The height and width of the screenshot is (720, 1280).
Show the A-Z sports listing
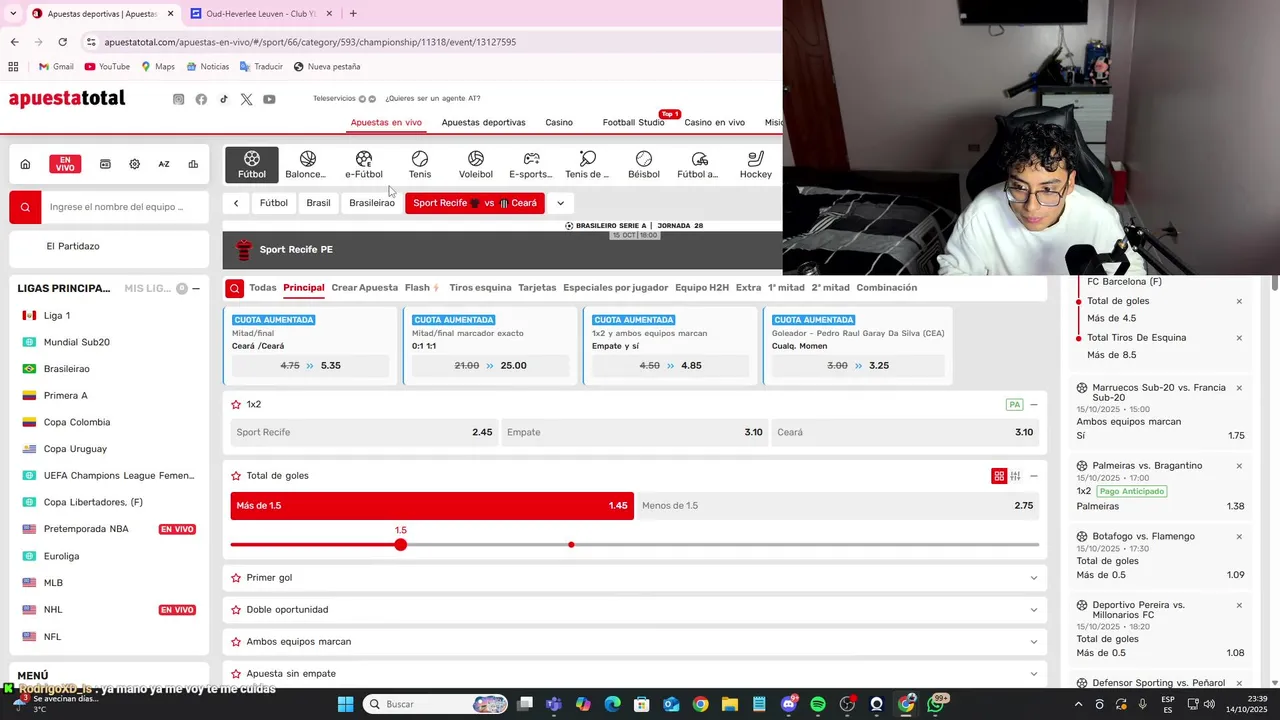[x=164, y=164]
